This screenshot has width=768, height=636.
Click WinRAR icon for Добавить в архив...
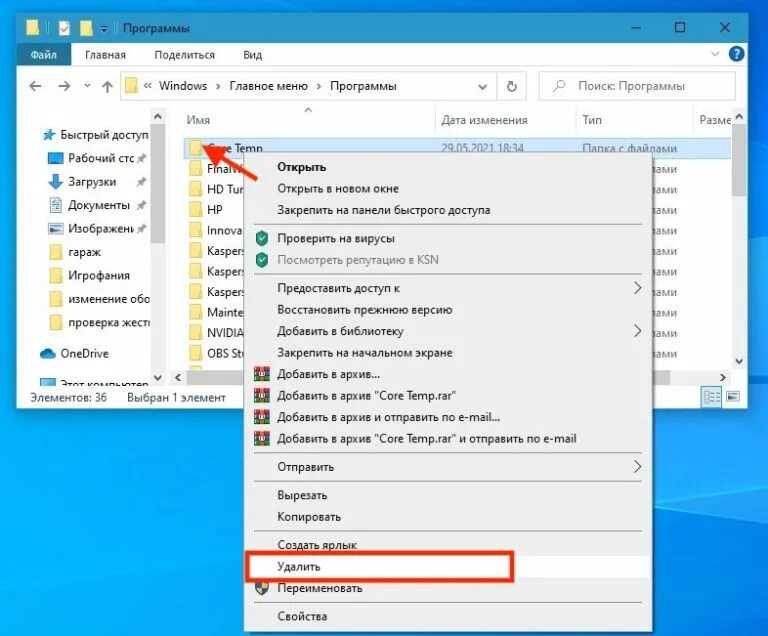click(x=262, y=374)
